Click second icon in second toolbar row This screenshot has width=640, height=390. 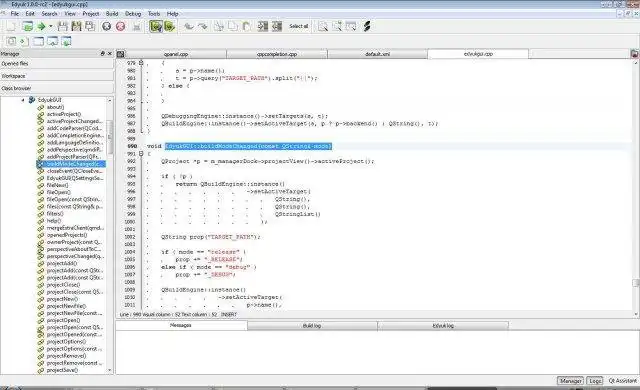point(24,41)
